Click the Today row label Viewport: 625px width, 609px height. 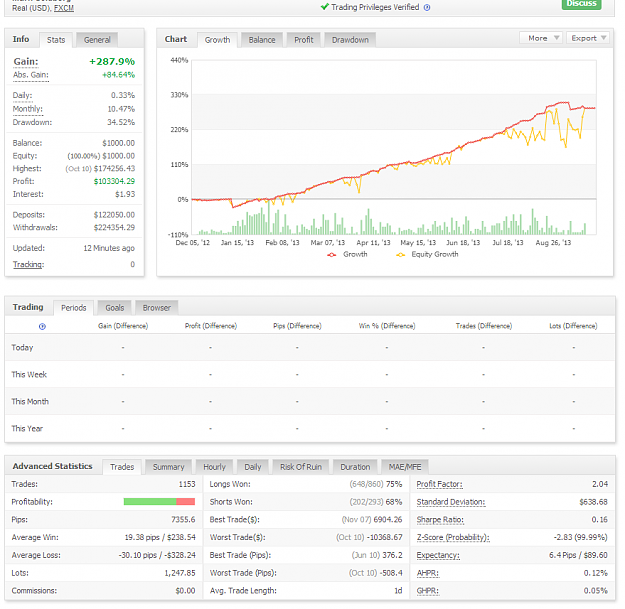(22, 348)
